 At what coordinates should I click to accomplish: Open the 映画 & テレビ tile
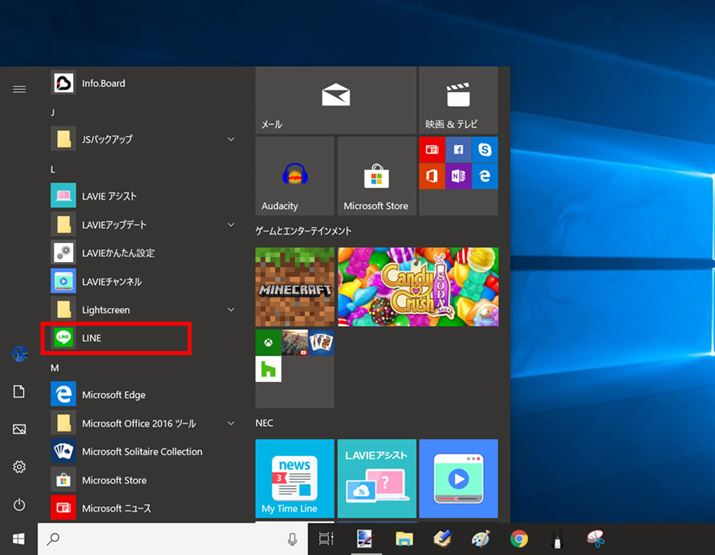pyautogui.click(x=458, y=100)
